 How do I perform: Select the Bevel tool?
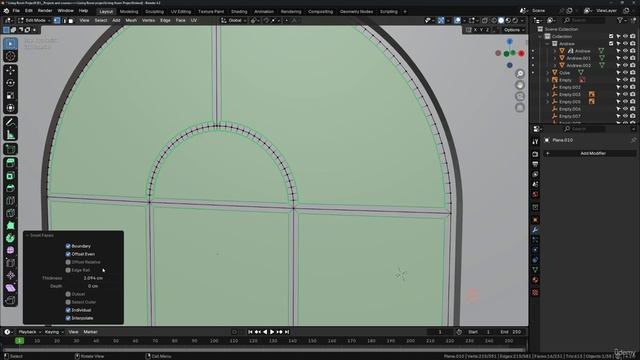(11, 188)
